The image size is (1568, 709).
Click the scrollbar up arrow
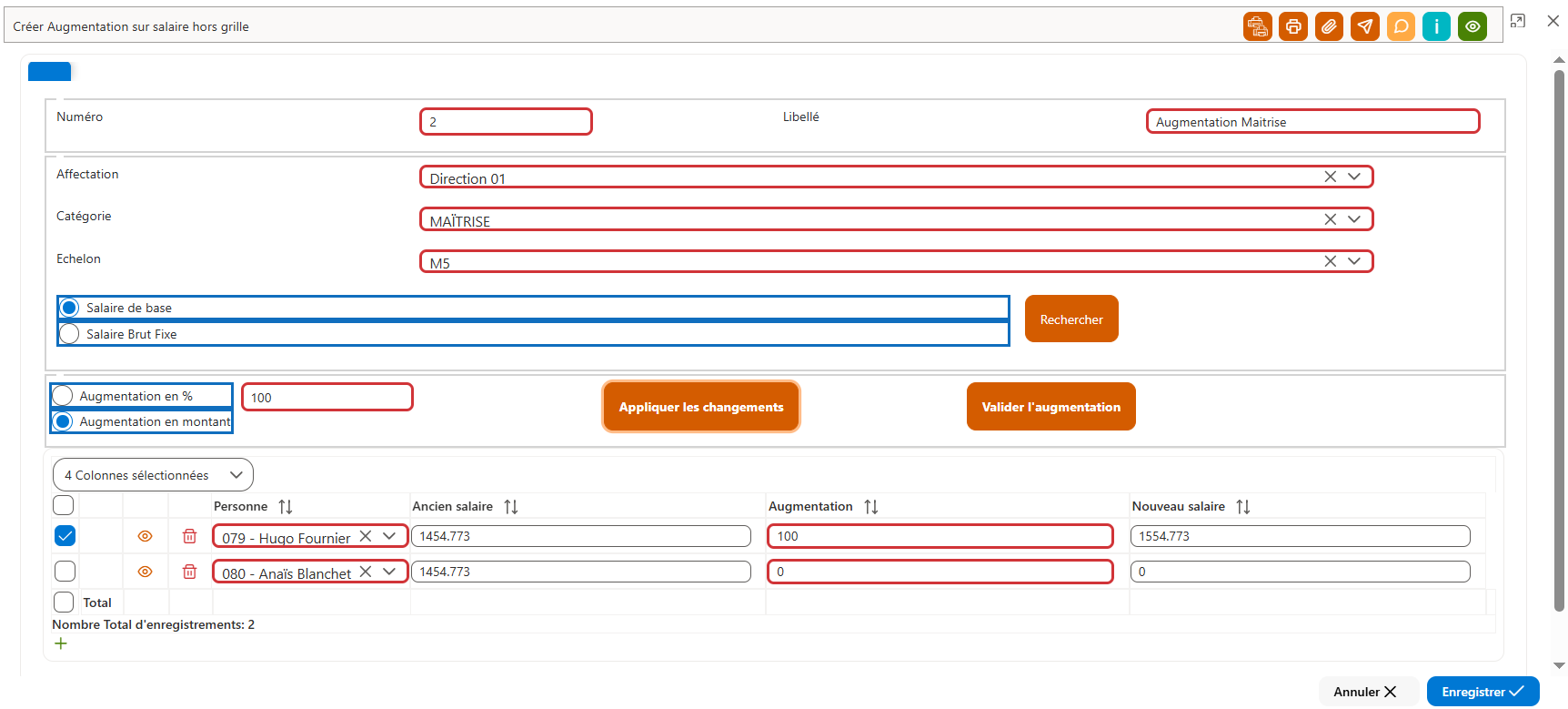click(x=1559, y=60)
